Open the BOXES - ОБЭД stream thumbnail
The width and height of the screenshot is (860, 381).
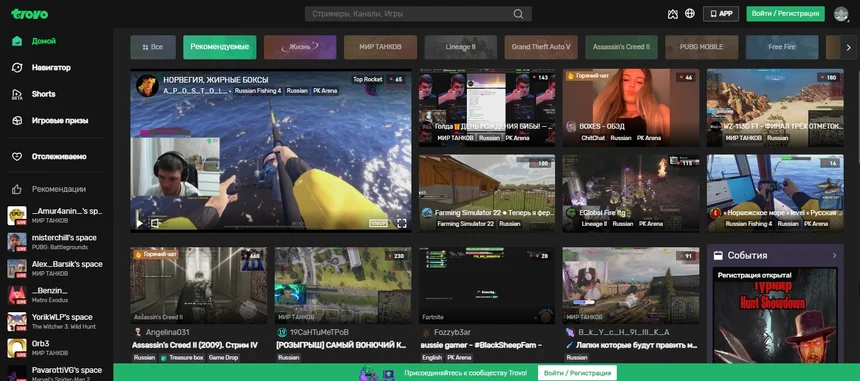pos(631,107)
